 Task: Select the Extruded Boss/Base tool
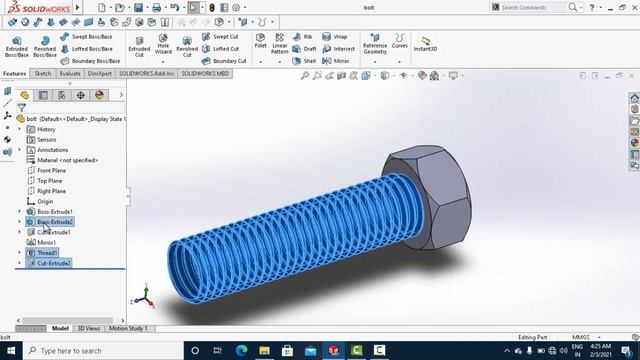click(x=17, y=47)
